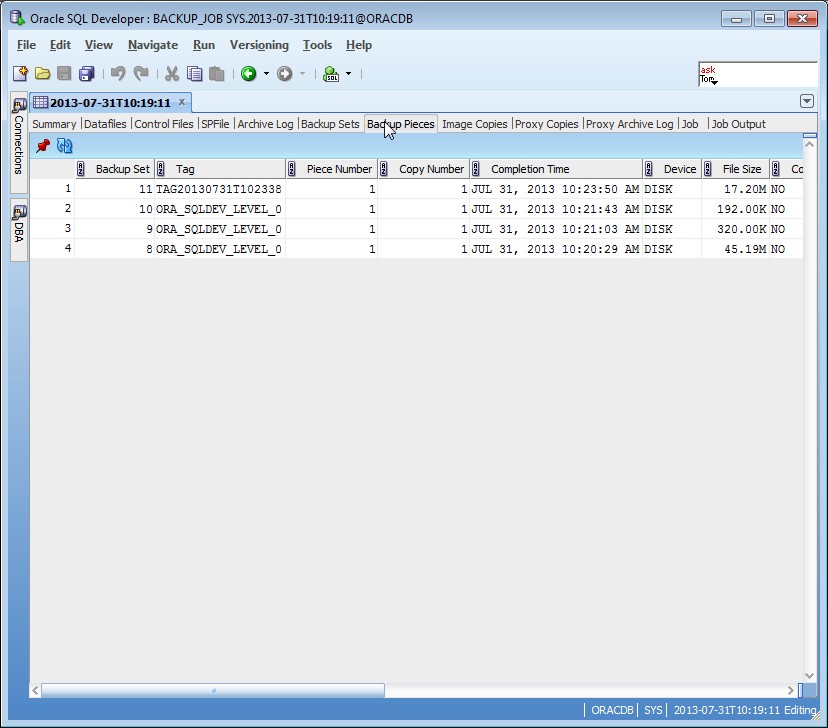Viewport: 828px width, 728px height.
Task: Click the Completion Time column sort icon
Action: pos(476,169)
